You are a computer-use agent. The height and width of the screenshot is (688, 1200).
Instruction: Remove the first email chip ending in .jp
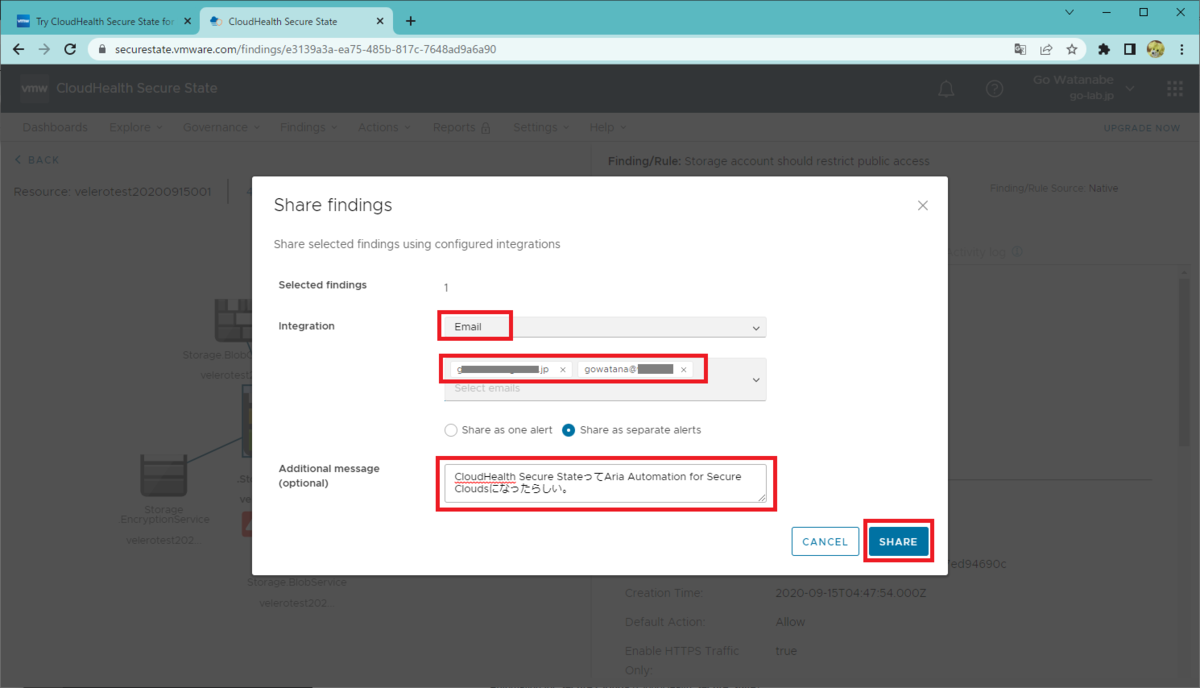pos(563,370)
